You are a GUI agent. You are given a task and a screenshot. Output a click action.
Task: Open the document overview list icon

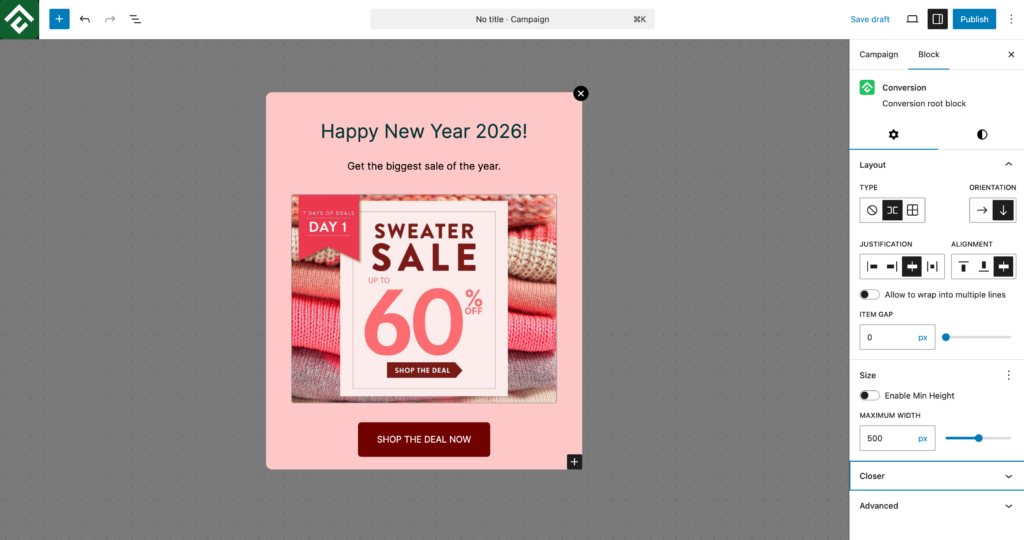(x=135, y=19)
